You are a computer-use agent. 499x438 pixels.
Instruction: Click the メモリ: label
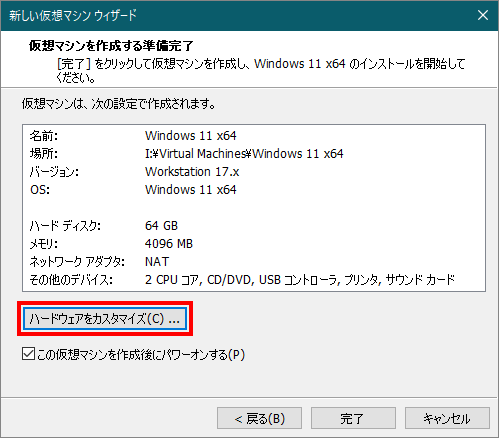coord(43,244)
